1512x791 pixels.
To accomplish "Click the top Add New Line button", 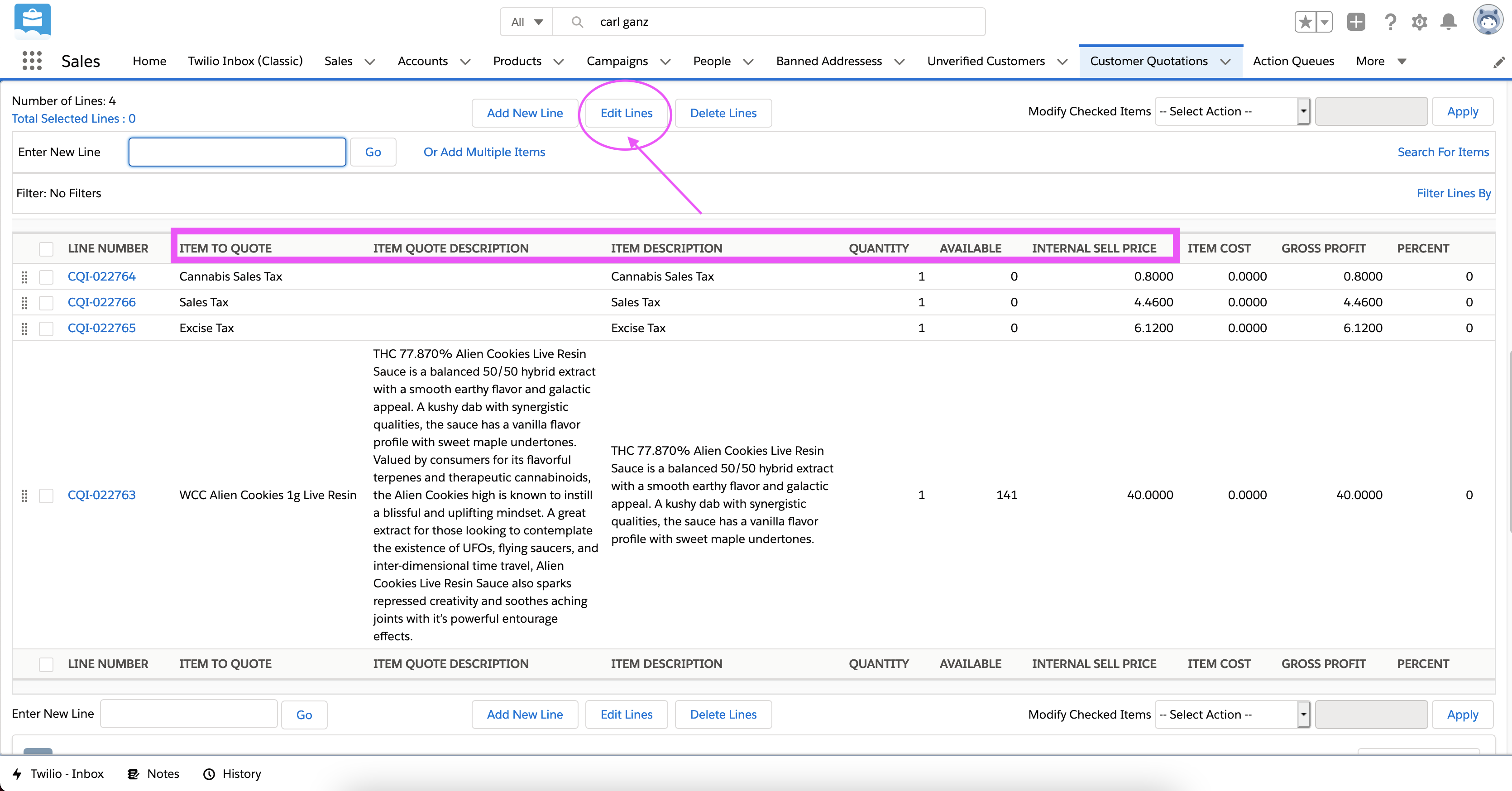I will (x=525, y=113).
